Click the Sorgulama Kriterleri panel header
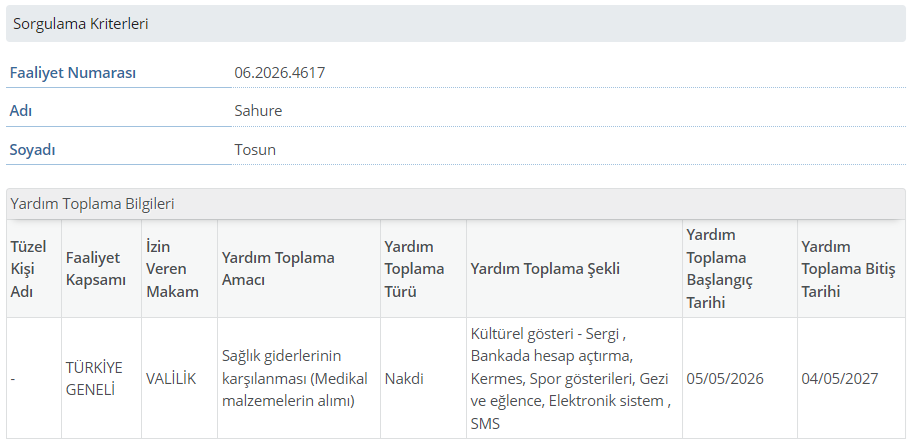The width and height of the screenshot is (908, 445). click(x=456, y=24)
